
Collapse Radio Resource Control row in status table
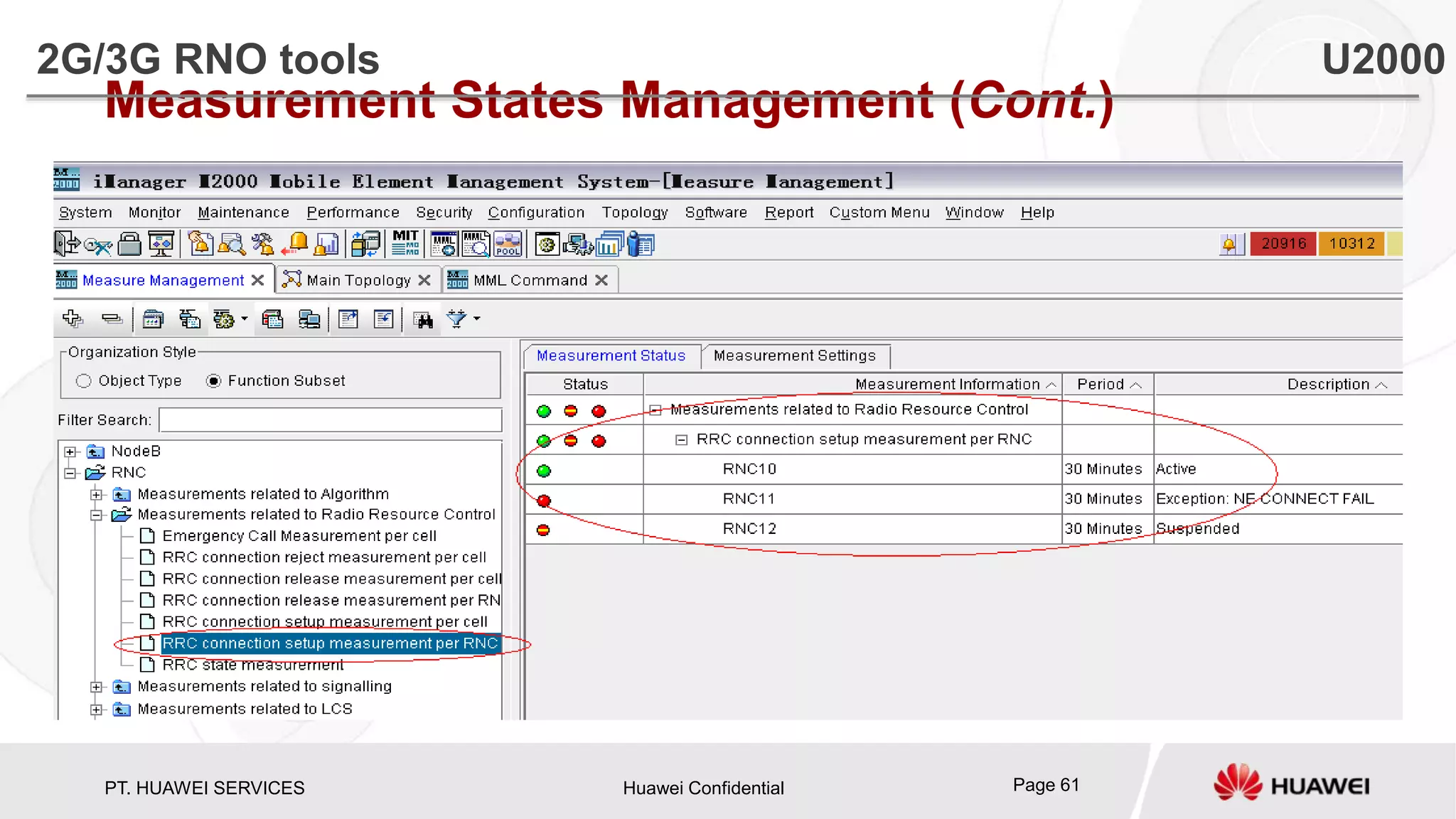tap(655, 410)
